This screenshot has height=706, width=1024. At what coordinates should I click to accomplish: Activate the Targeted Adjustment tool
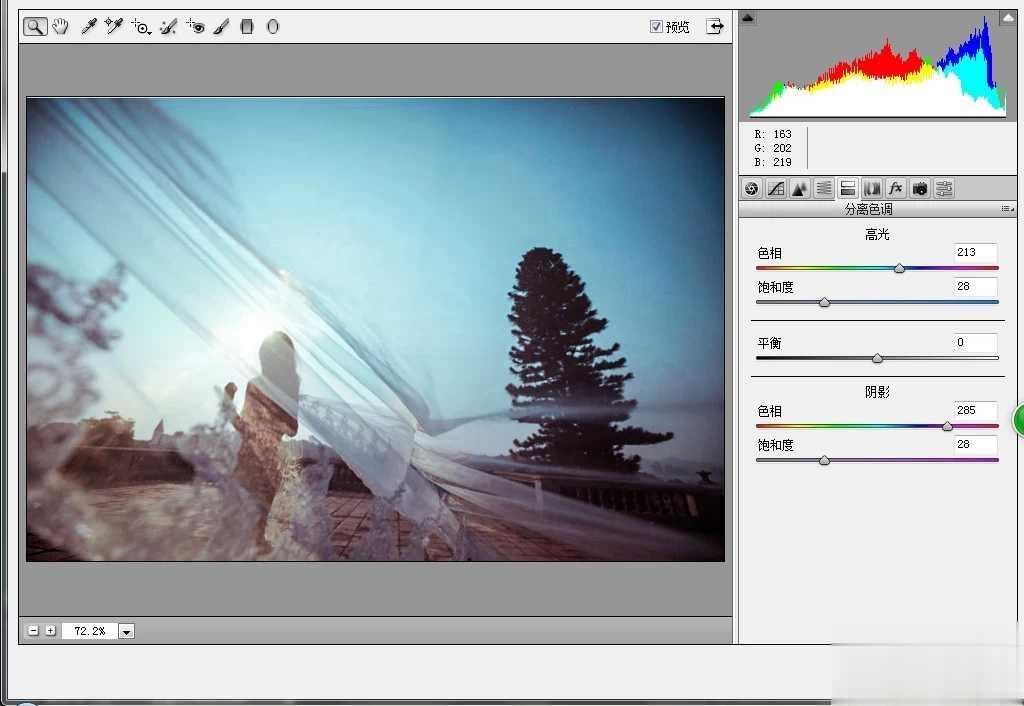141,27
